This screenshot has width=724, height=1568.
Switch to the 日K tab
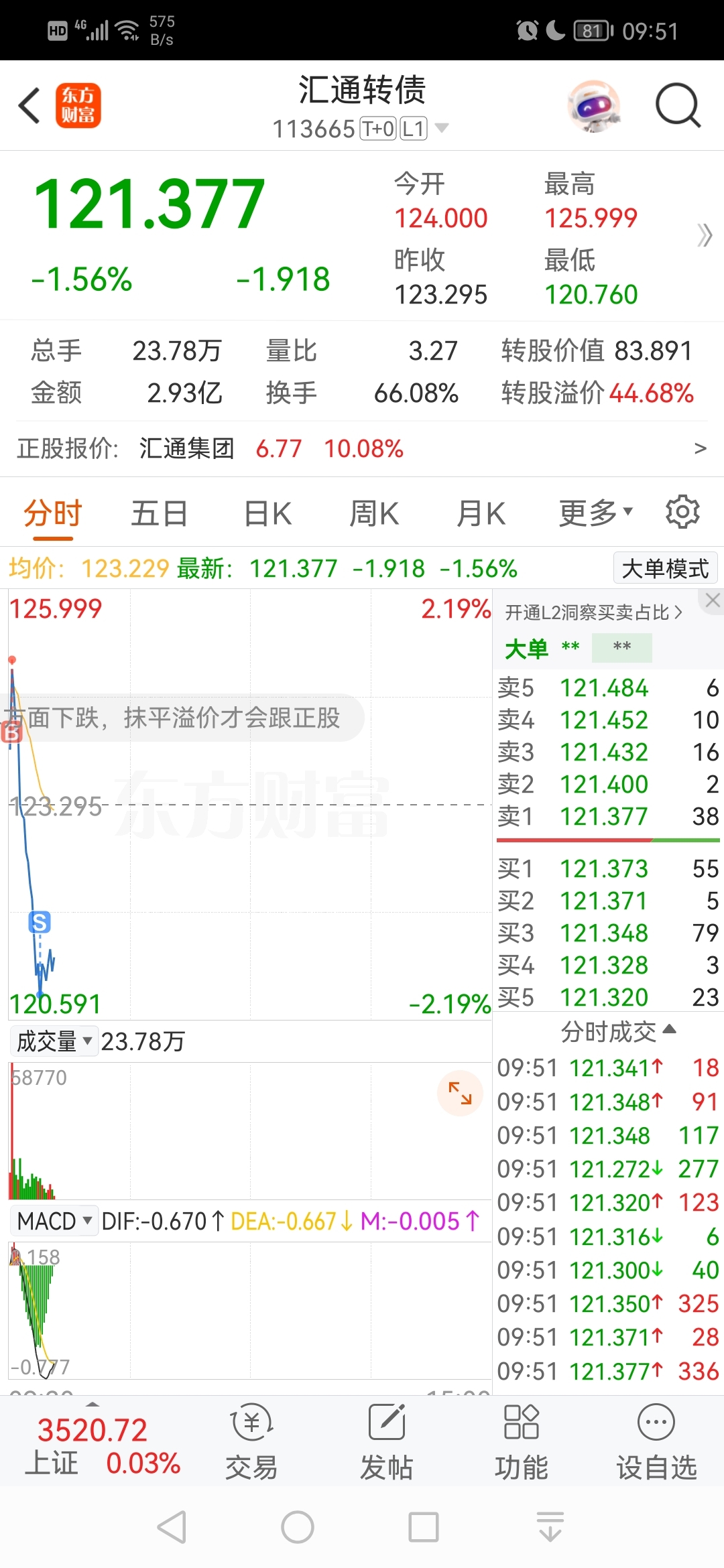coord(267,514)
